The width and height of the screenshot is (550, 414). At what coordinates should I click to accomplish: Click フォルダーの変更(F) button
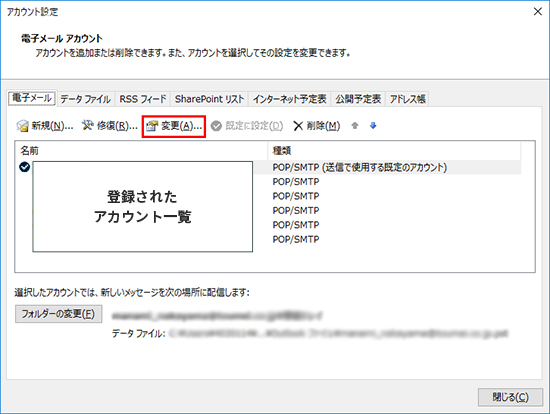pyautogui.click(x=59, y=314)
